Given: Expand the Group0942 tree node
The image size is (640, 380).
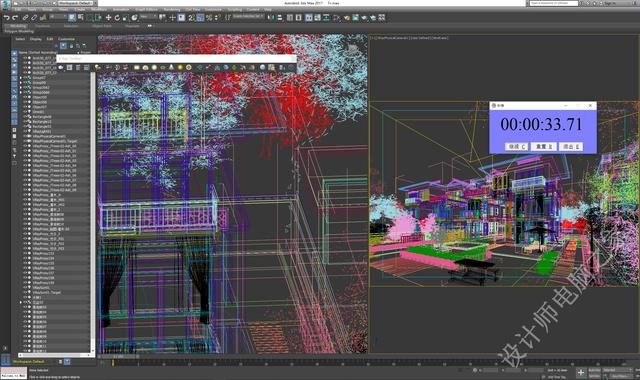Looking at the screenshot, I should [21, 87].
